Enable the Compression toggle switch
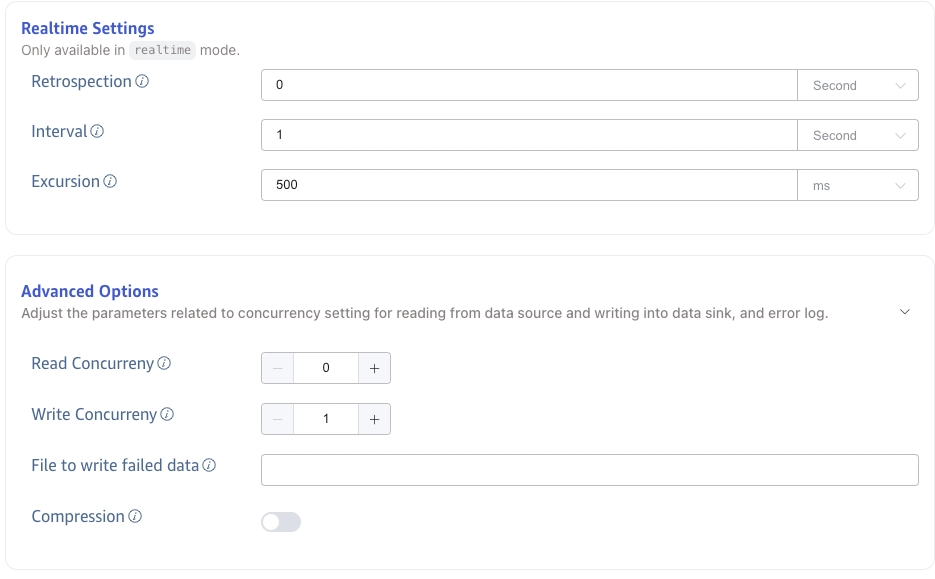 (x=281, y=522)
